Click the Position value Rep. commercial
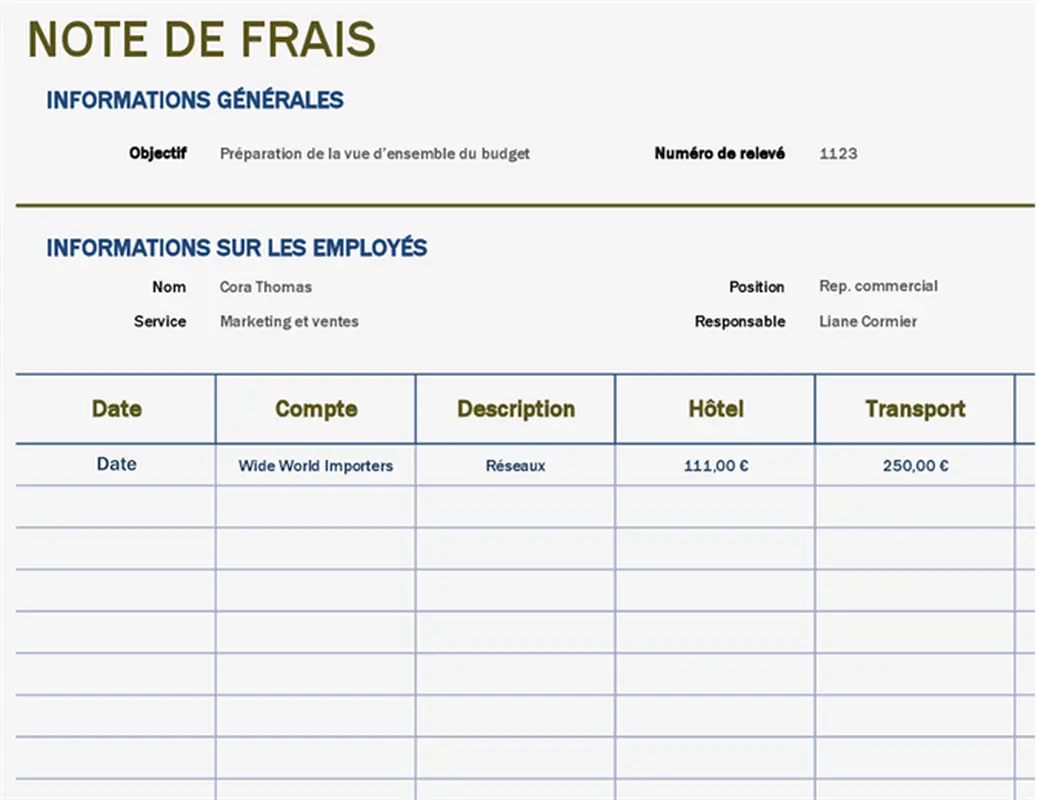Viewport: 1038px width, 800px height. point(878,286)
